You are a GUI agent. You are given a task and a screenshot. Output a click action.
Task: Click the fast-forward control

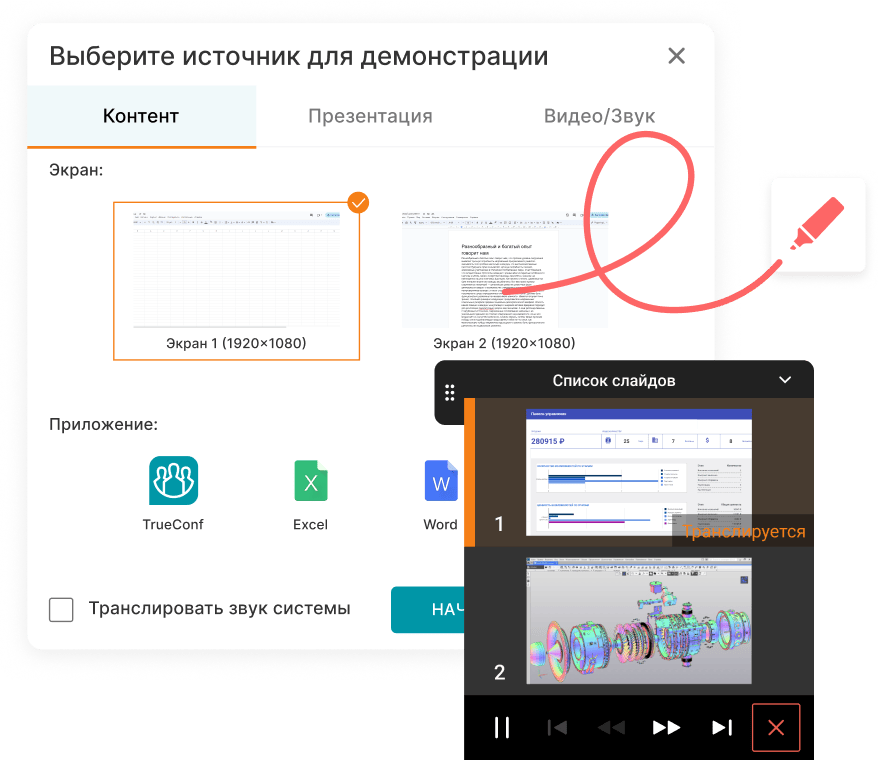click(666, 727)
